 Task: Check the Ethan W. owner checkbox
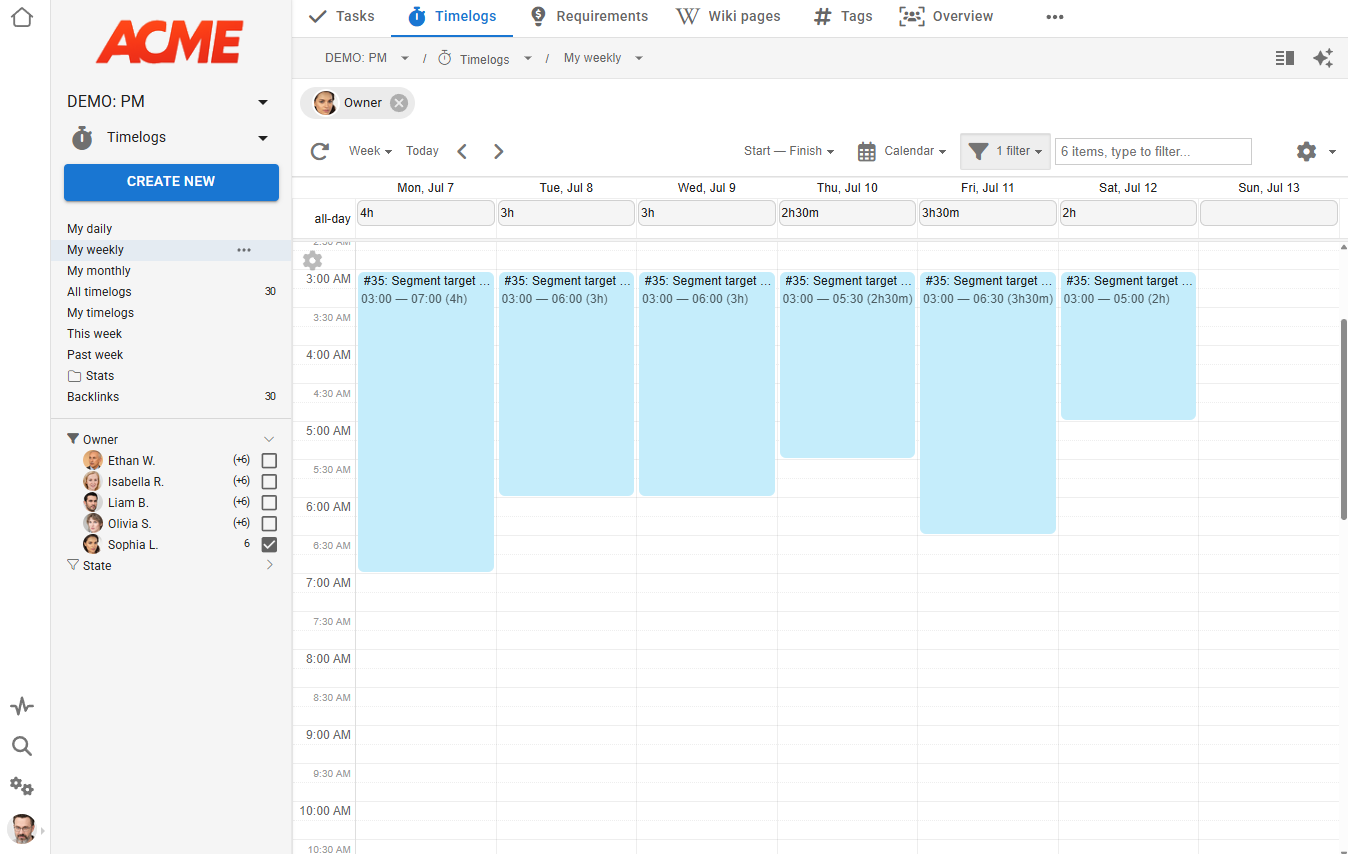[268, 460]
